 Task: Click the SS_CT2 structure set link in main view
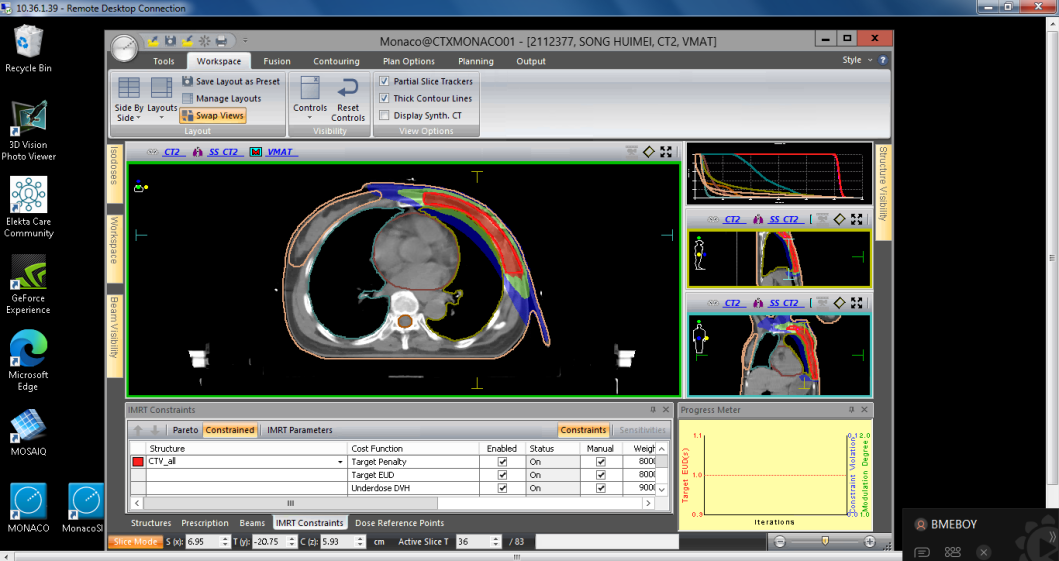(x=224, y=152)
